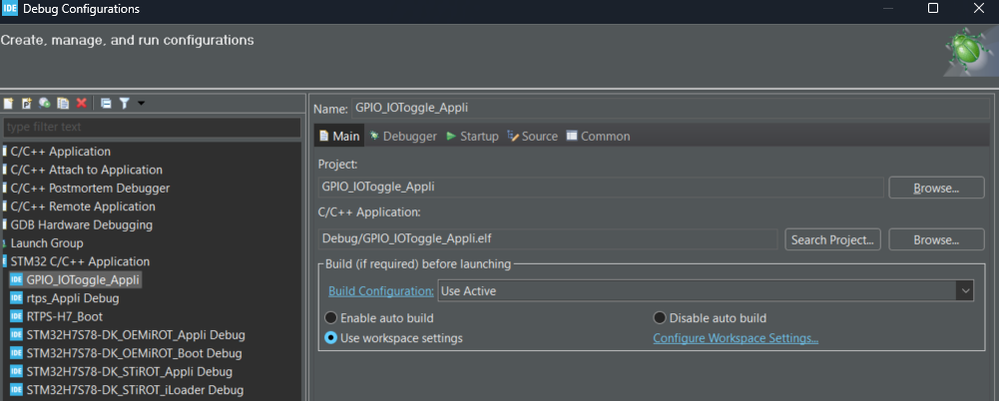The height and width of the screenshot is (401, 999).
Task: Switch to the Debugger tab
Action: (x=402, y=136)
